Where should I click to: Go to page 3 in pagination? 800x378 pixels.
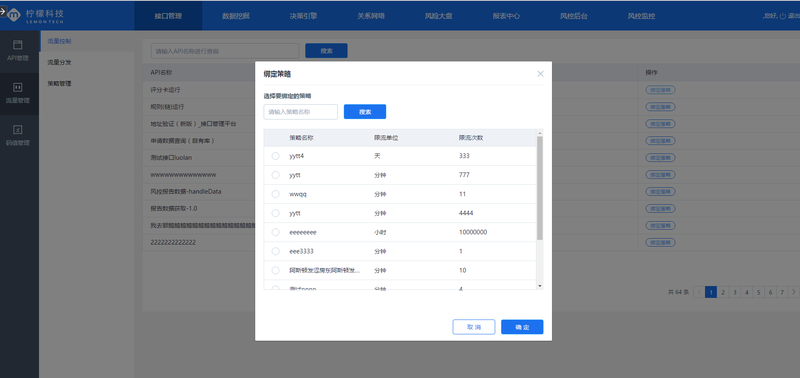pyautogui.click(x=735, y=292)
